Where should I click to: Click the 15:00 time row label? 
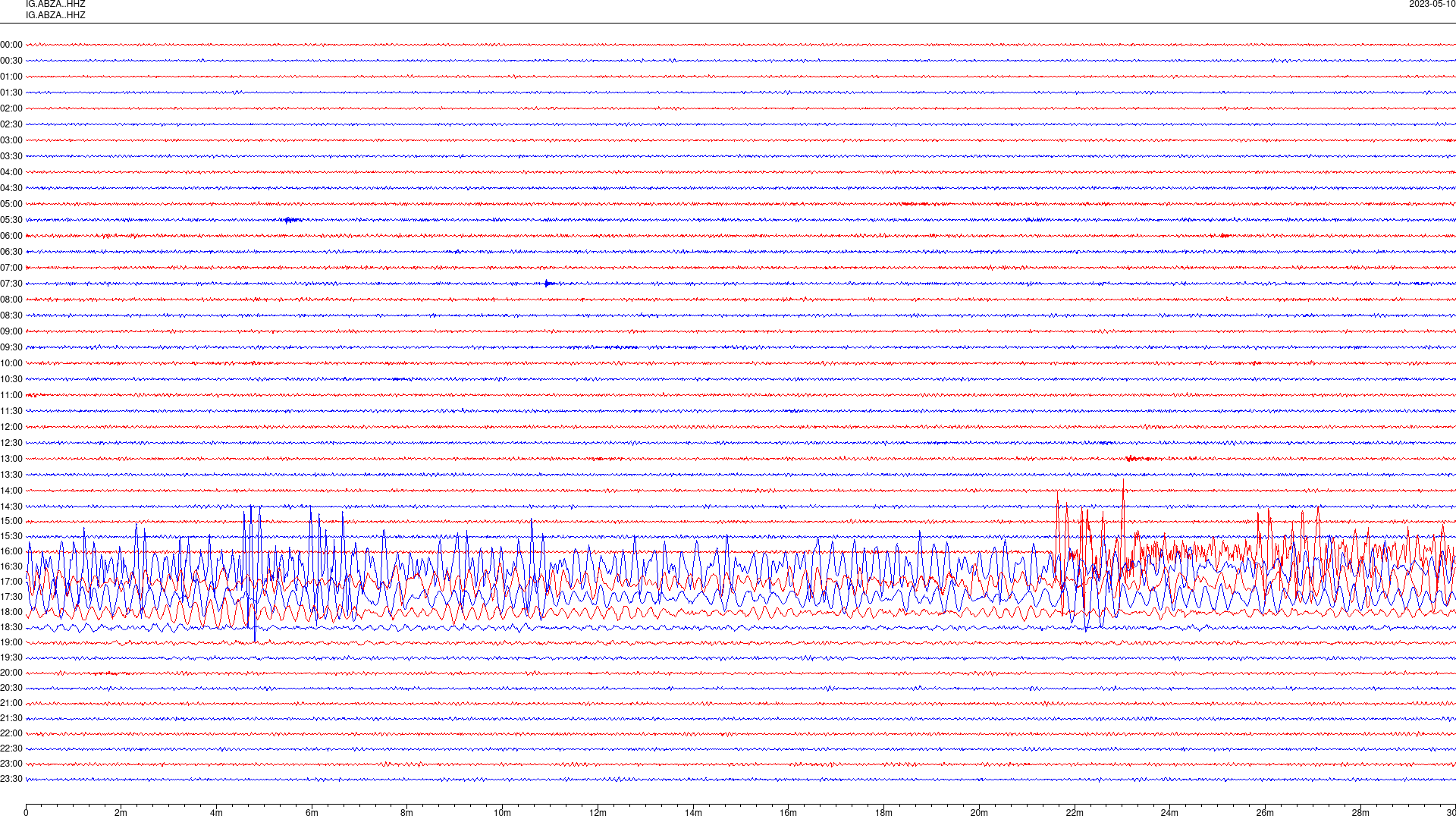(11, 521)
